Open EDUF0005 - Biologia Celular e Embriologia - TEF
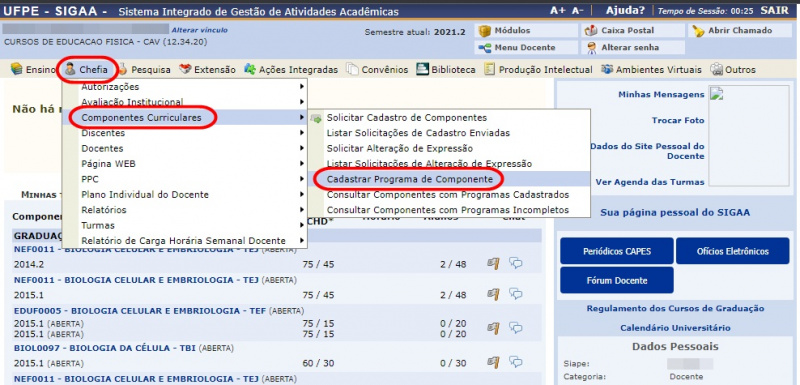This screenshot has height=385, width=800. point(140,311)
